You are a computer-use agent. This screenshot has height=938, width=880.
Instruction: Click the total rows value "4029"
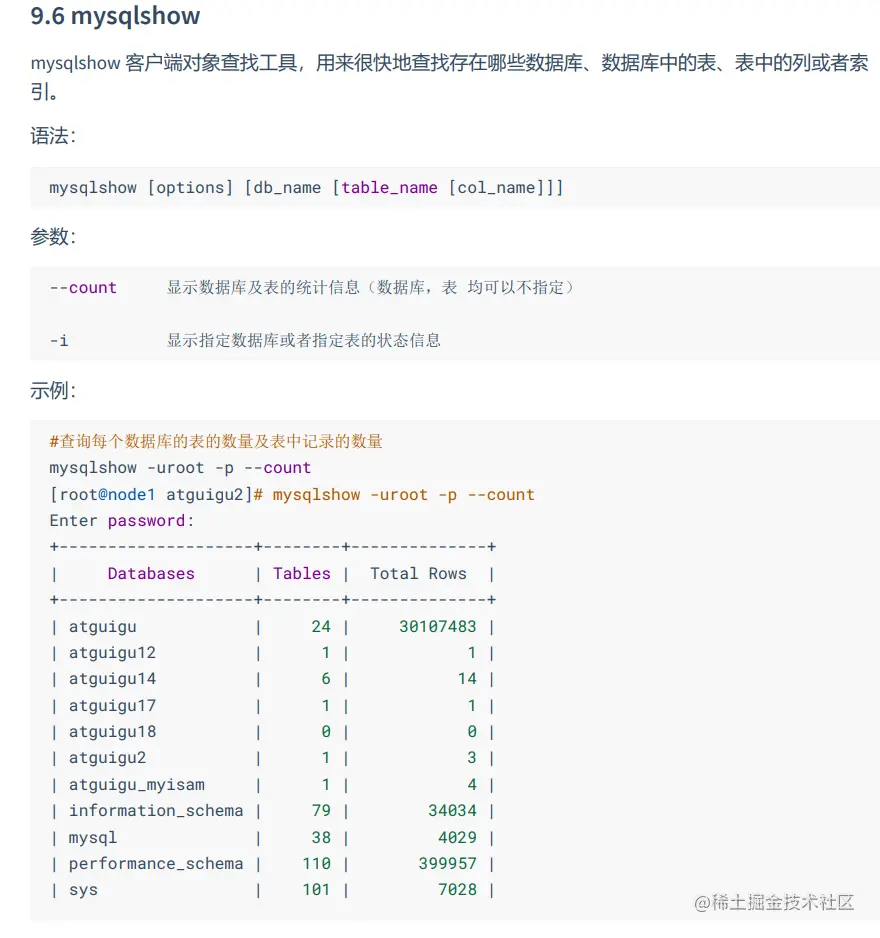click(x=457, y=838)
